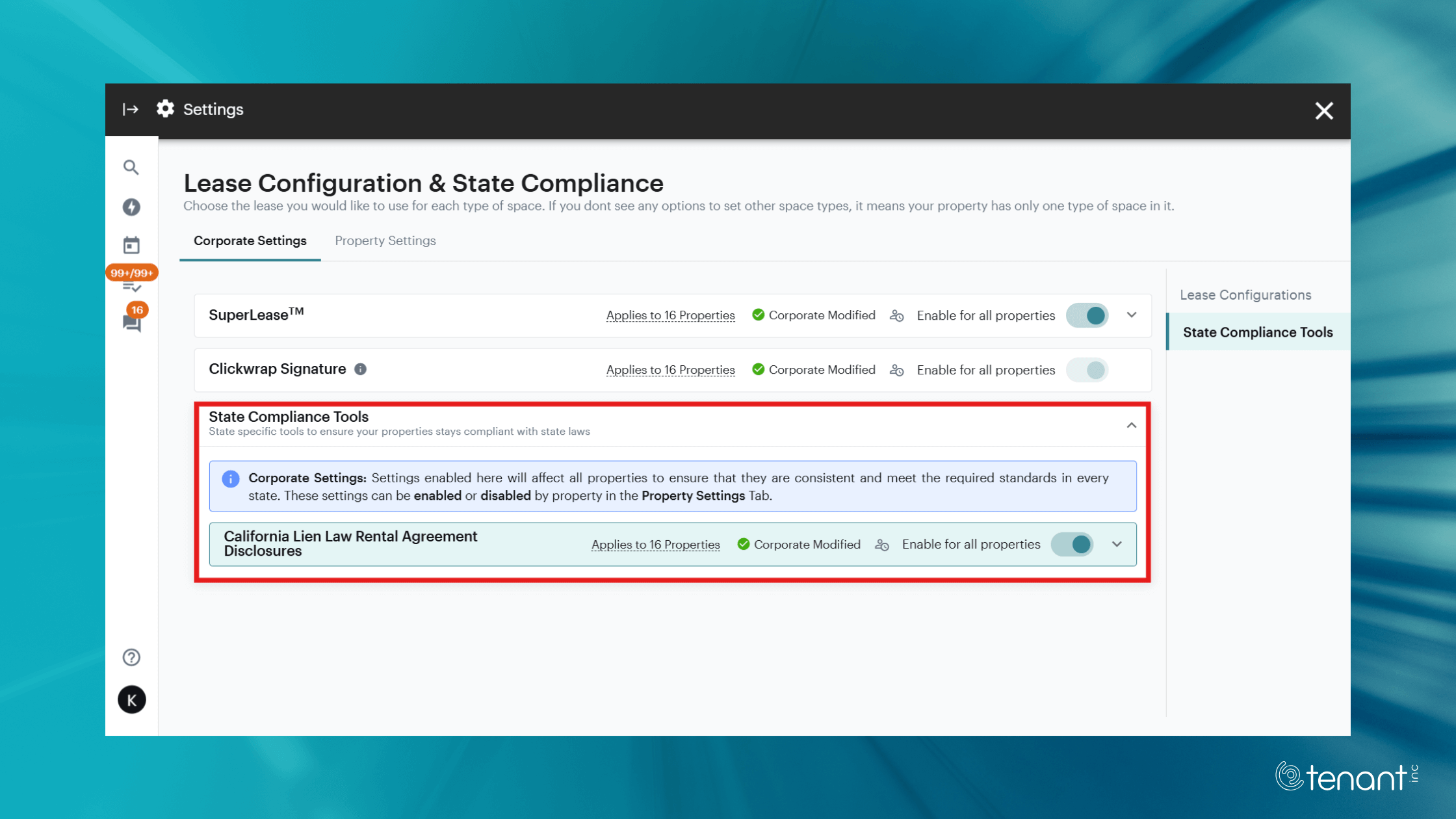Click the sidebar expand arrow in the header
Screen dimensions: 1456x819
pyautogui.click(x=129, y=109)
